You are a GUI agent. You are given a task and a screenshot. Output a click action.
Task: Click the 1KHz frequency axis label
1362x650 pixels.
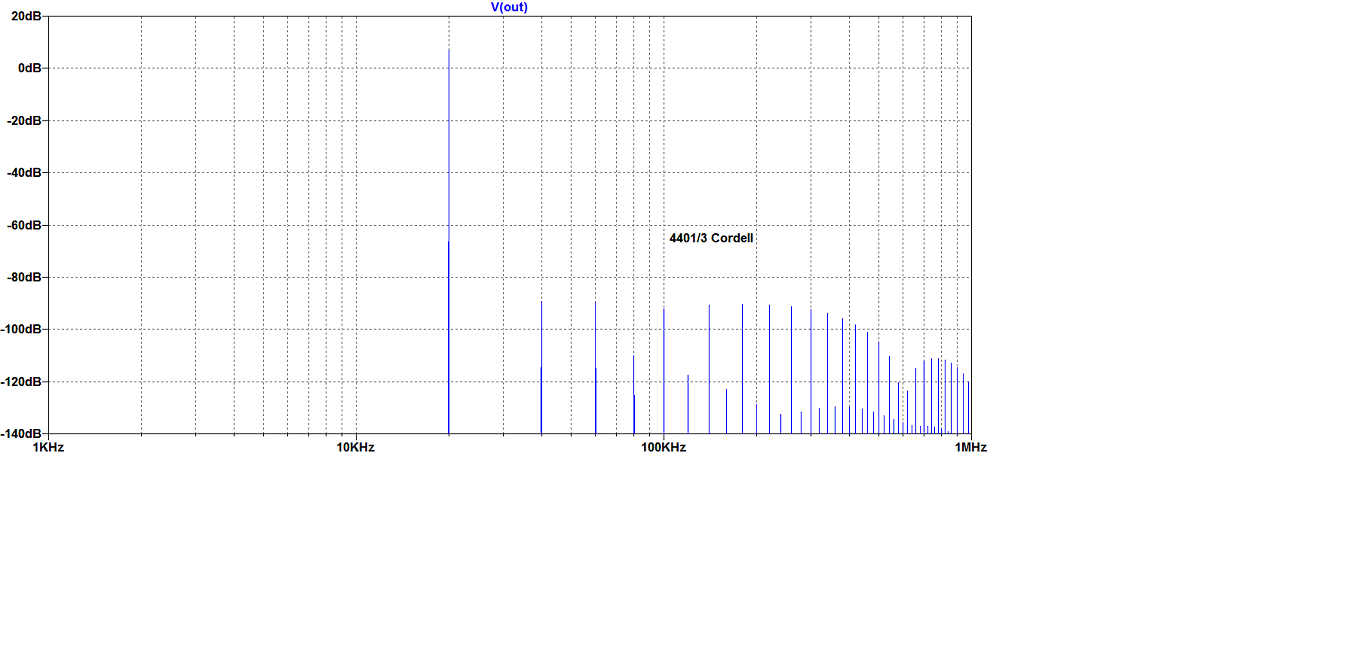48,447
